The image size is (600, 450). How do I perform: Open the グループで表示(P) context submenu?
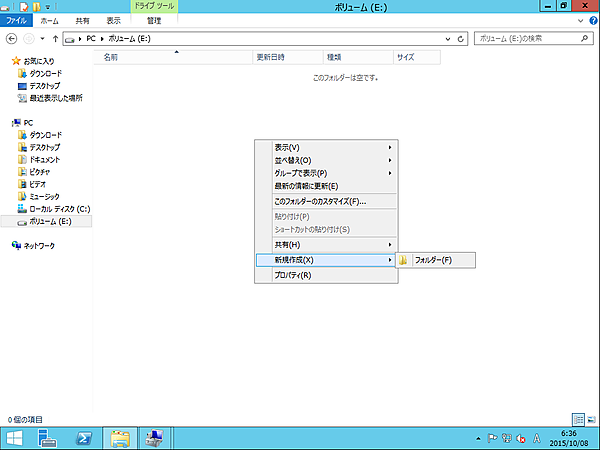click(x=326, y=173)
